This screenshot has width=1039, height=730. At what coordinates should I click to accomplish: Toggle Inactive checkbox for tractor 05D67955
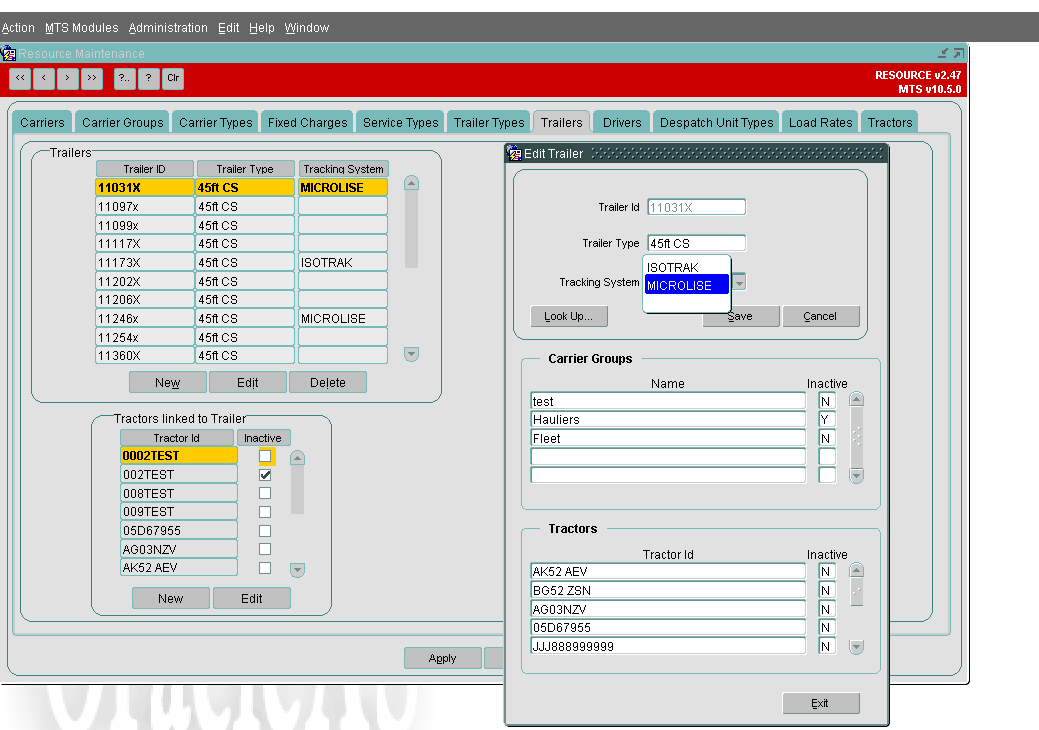pos(265,531)
